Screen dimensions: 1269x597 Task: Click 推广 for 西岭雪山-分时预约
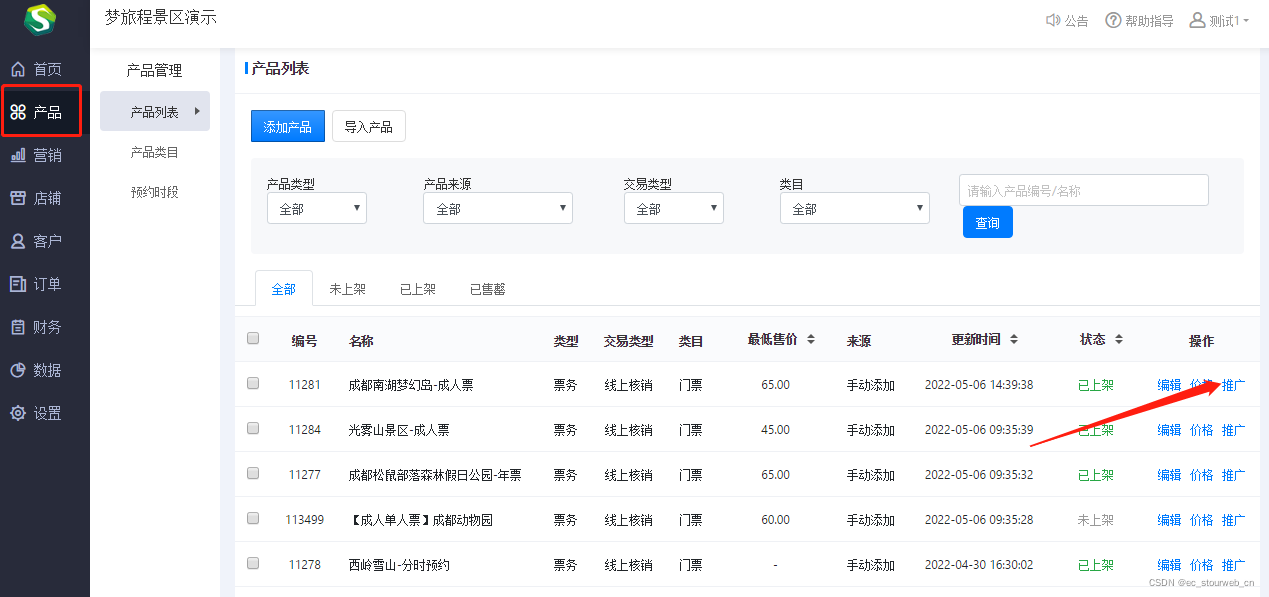pos(1234,565)
